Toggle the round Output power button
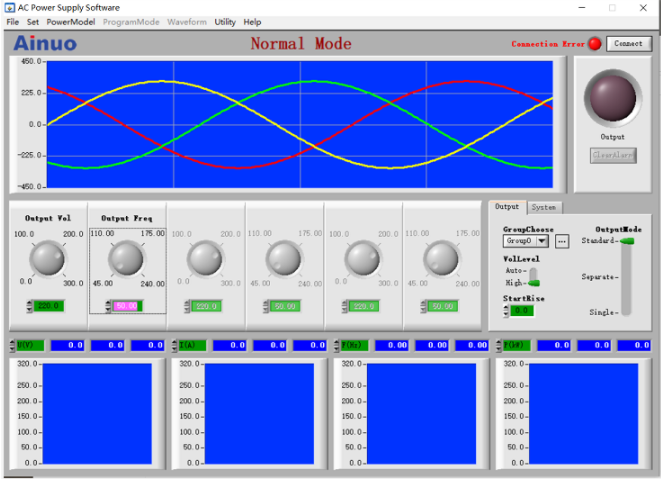 click(613, 99)
